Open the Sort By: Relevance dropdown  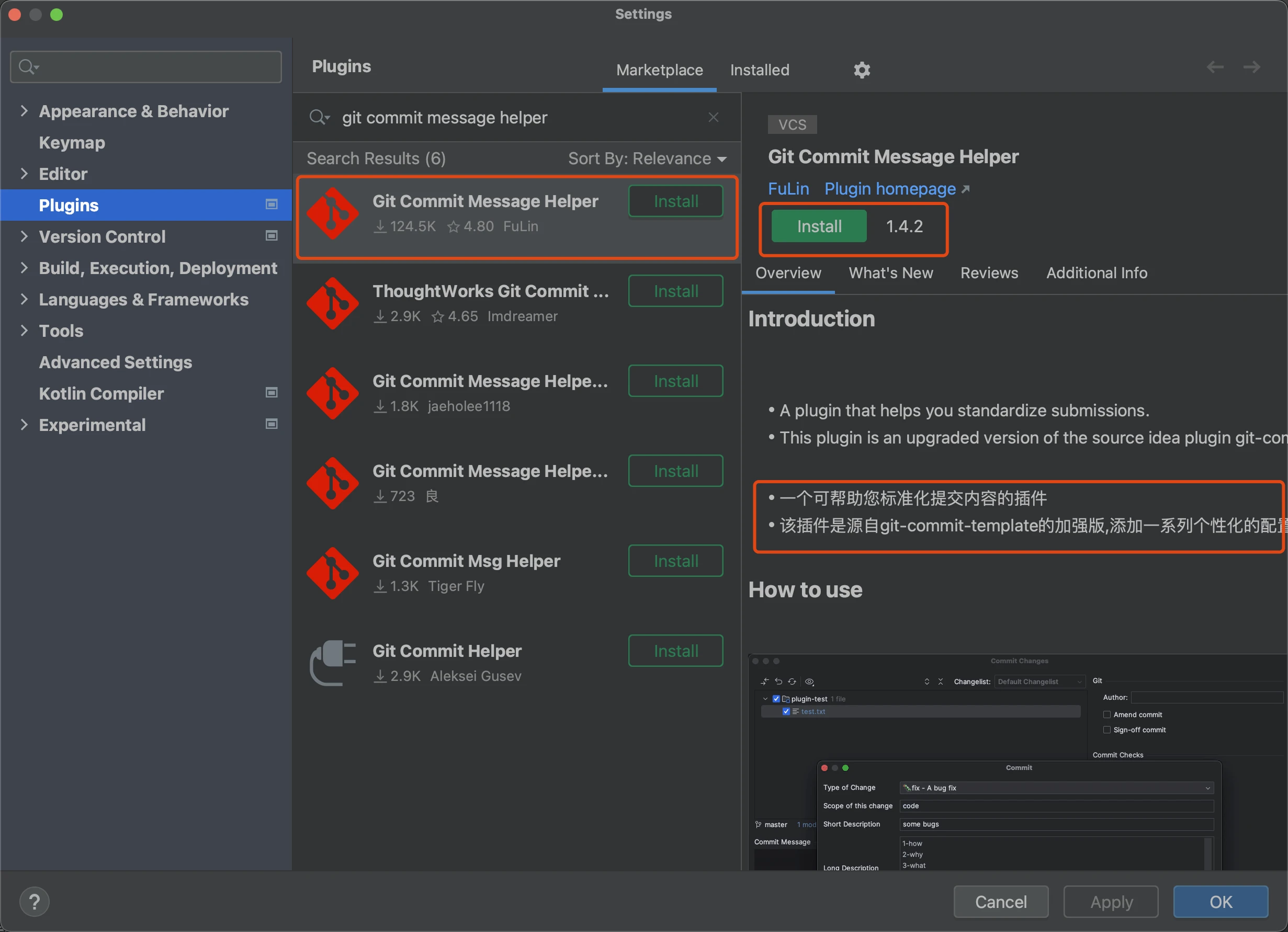point(648,158)
